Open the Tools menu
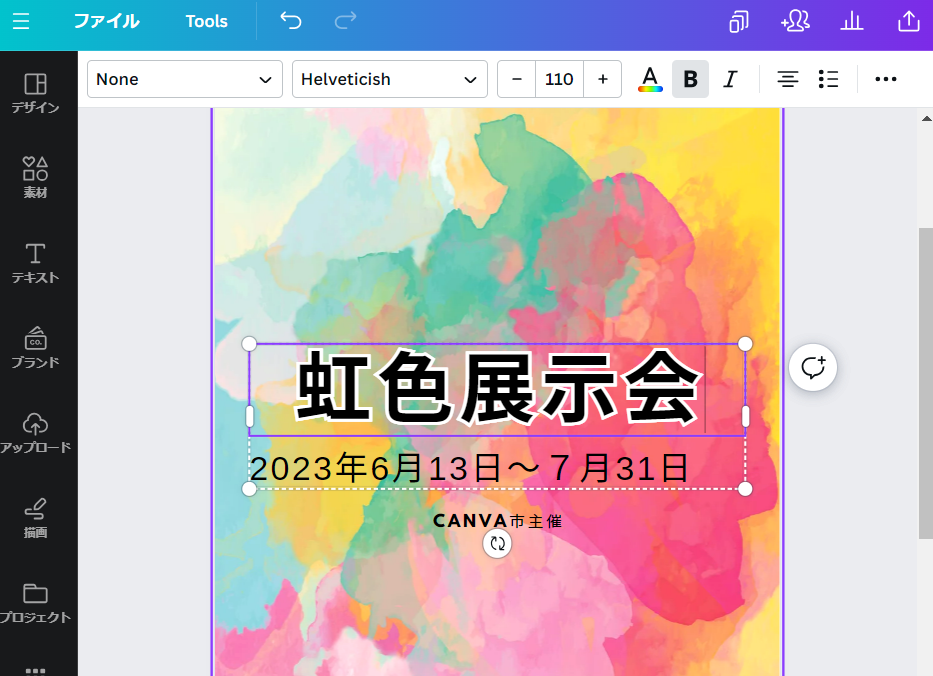Image resolution: width=933 pixels, height=676 pixels. coord(206,21)
